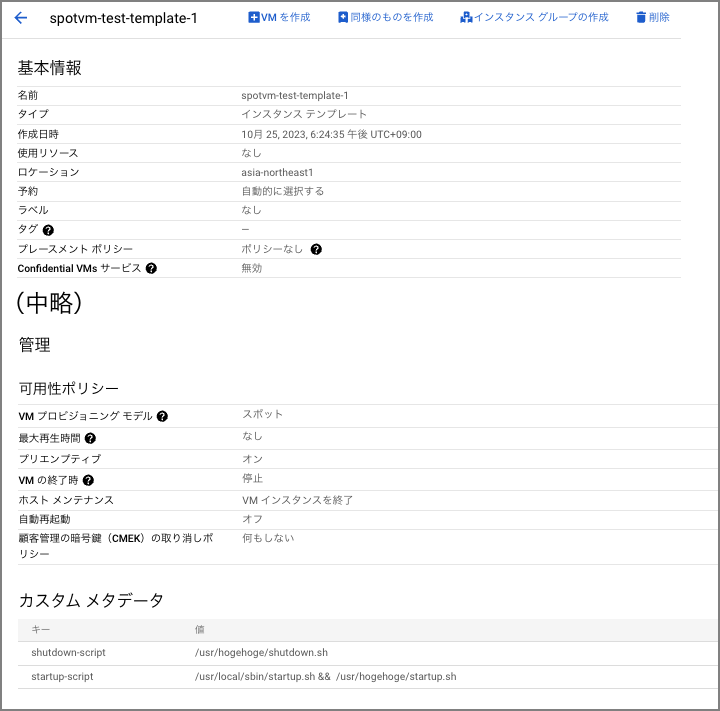Select インスタンス グループの作成 in toolbar
The image size is (720, 711).
541,18
